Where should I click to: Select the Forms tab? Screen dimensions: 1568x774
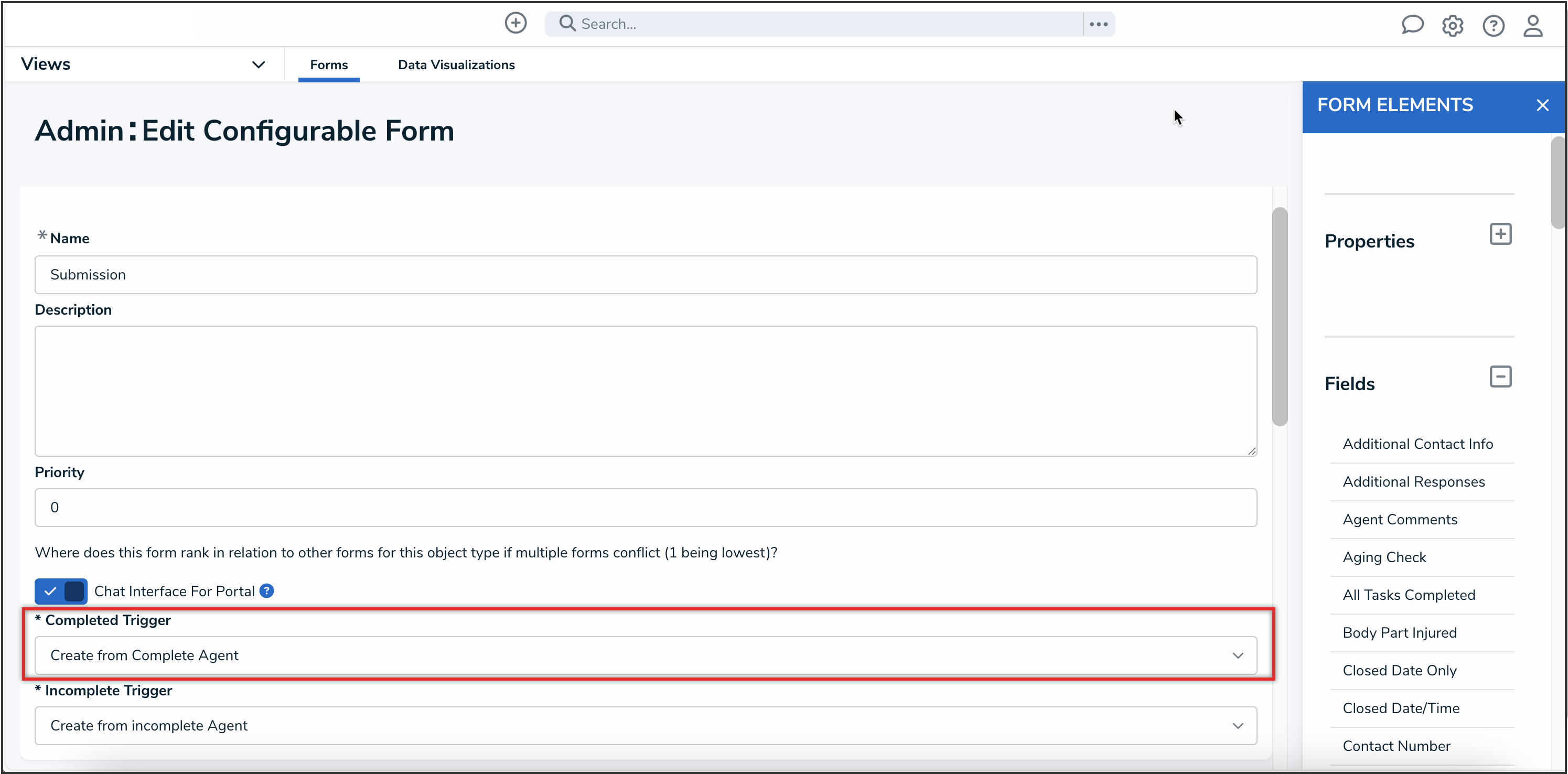coord(329,64)
